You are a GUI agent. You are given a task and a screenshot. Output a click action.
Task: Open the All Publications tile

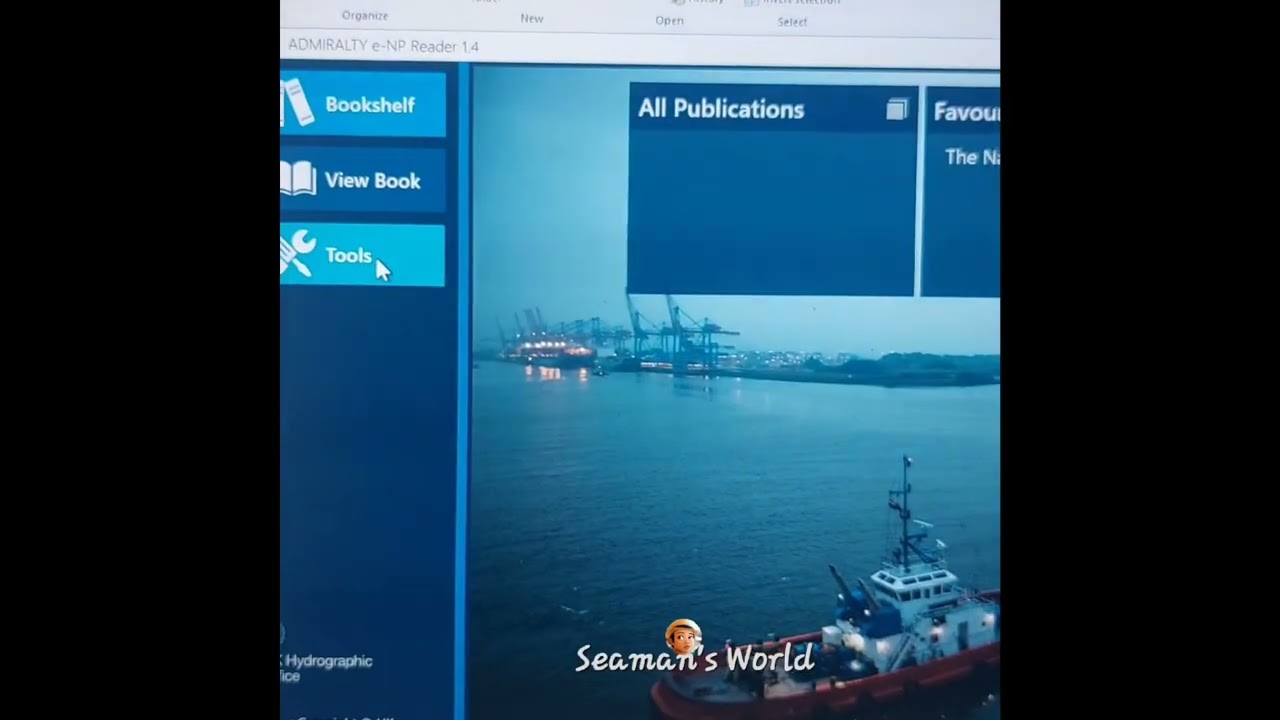pos(771,190)
